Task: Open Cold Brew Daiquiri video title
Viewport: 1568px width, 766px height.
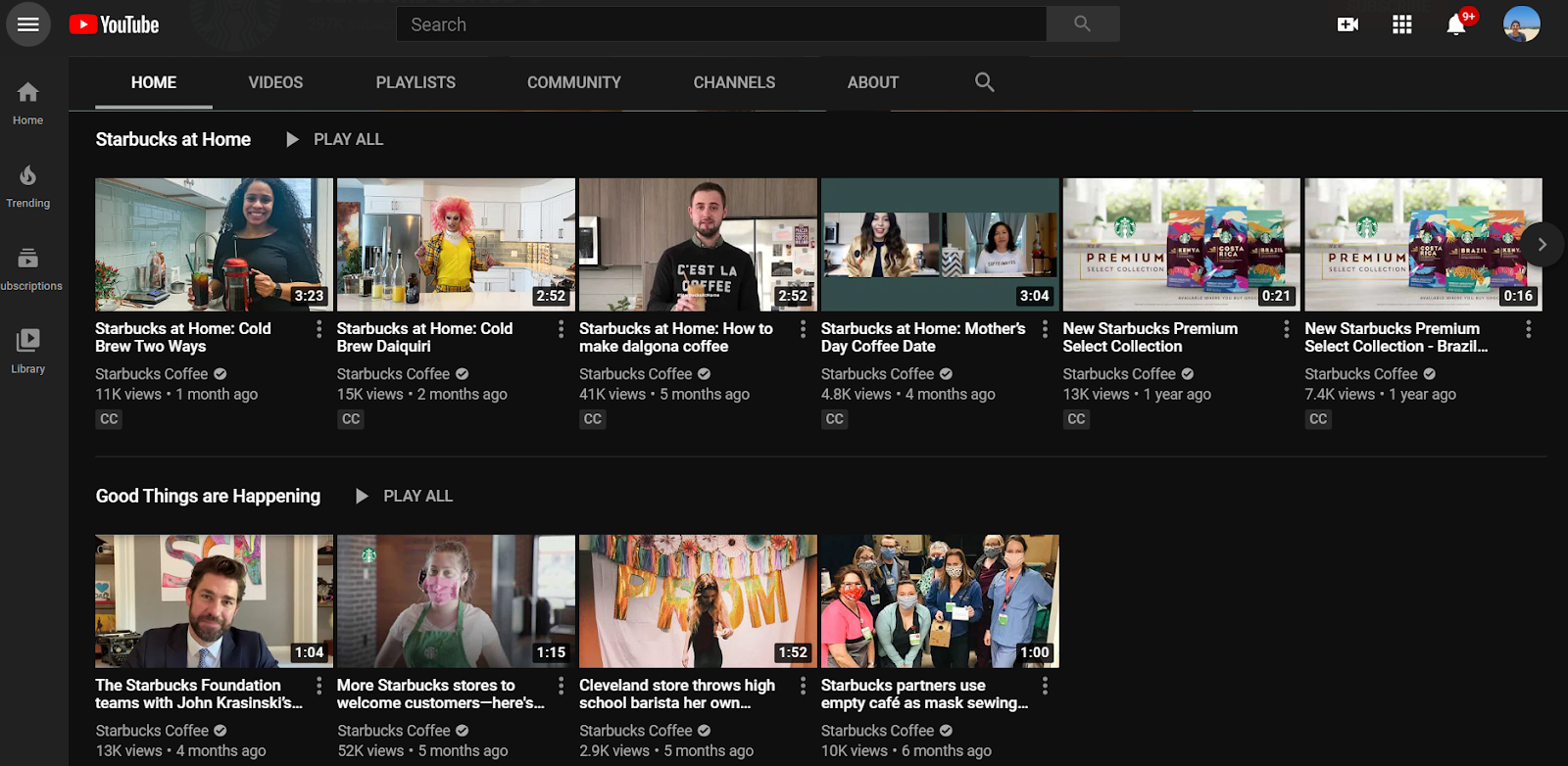Action: coord(424,337)
